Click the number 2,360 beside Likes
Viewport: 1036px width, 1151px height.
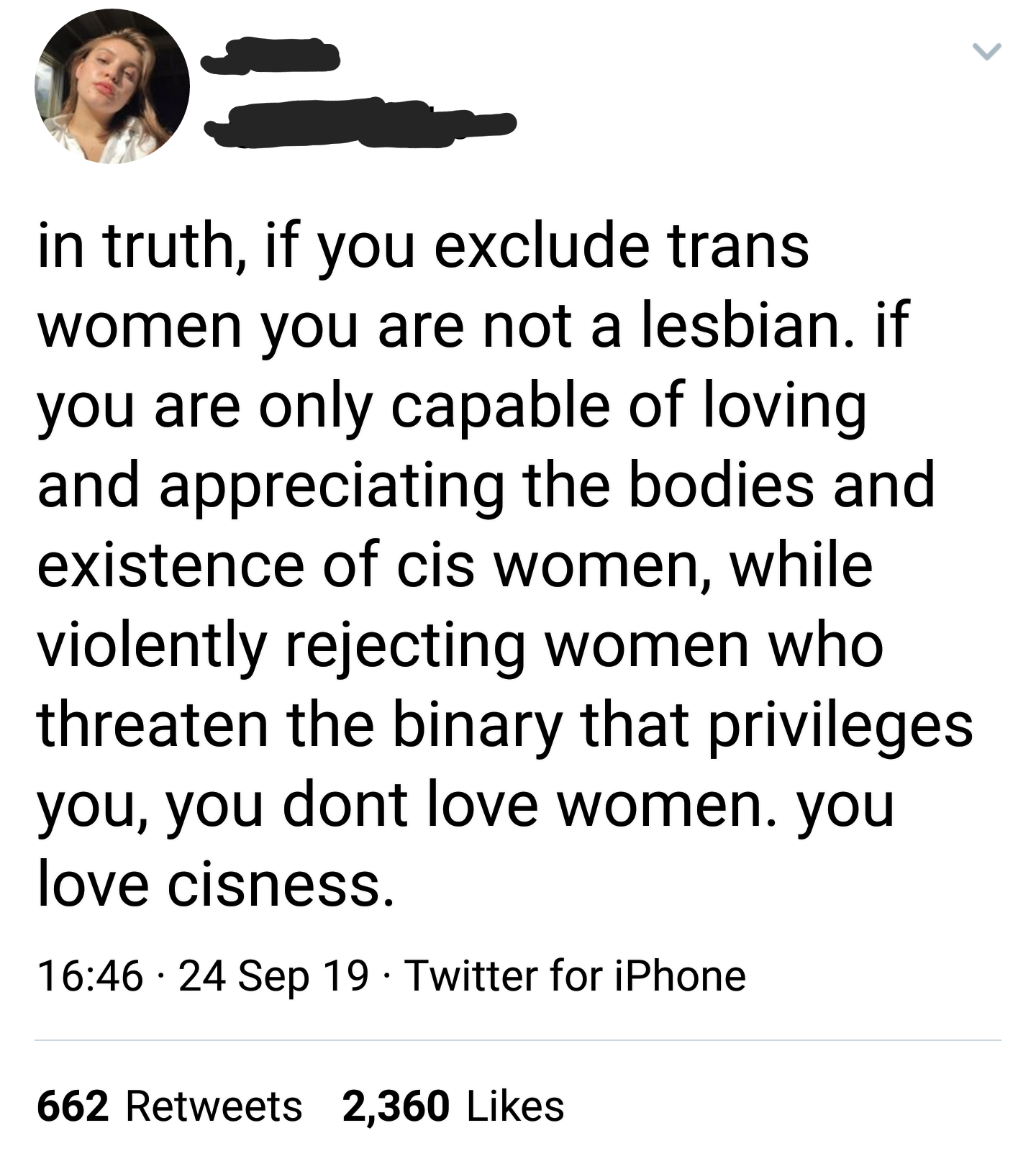396,1106
